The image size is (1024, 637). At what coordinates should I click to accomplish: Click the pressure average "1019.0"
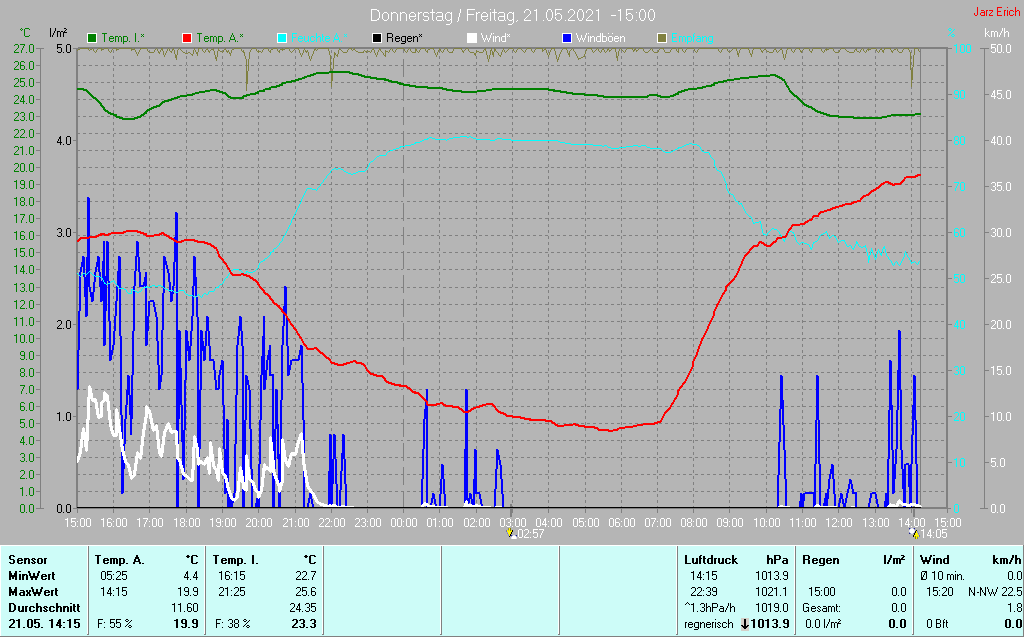point(773,608)
